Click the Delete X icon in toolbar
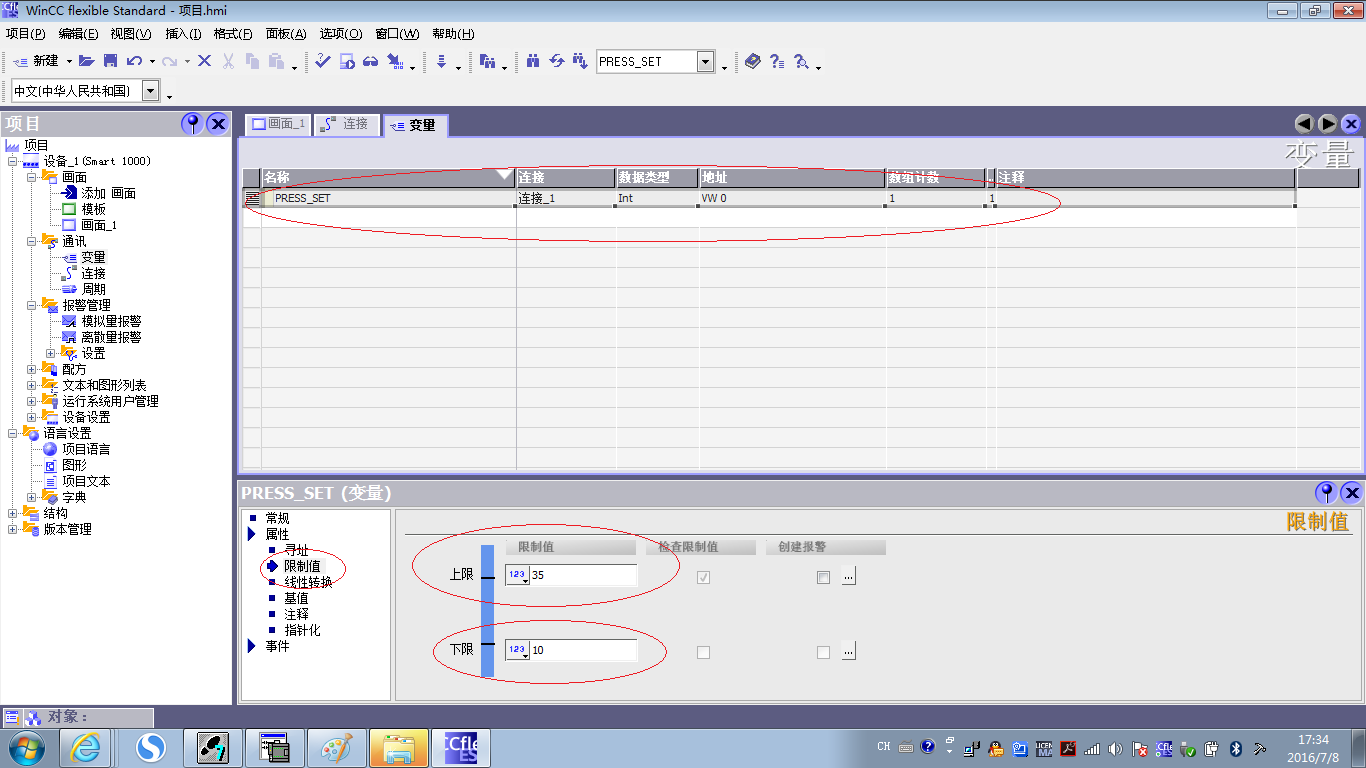The height and width of the screenshot is (768, 1366). (204, 61)
